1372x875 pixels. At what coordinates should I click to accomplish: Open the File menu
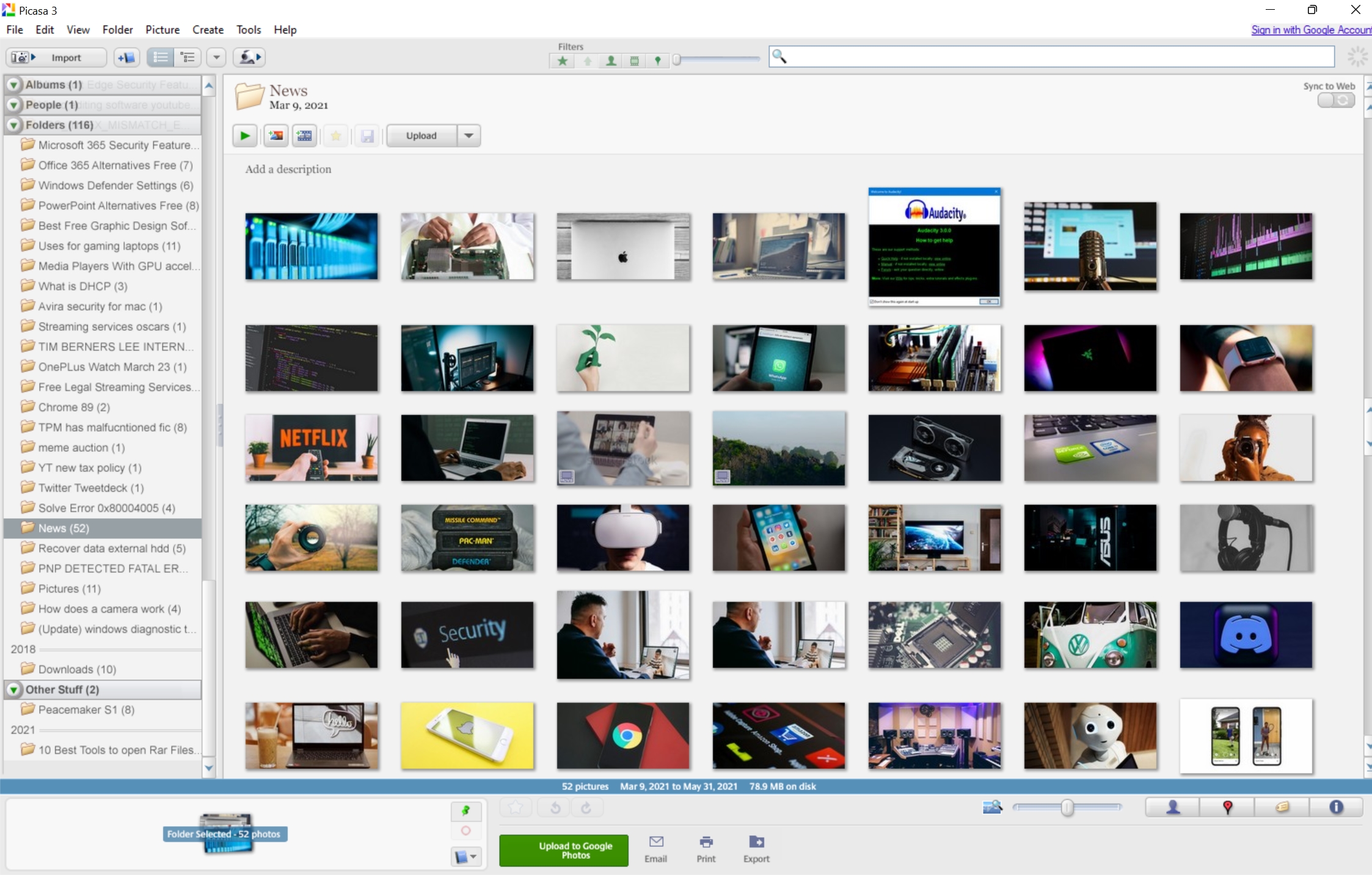[x=14, y=29]
